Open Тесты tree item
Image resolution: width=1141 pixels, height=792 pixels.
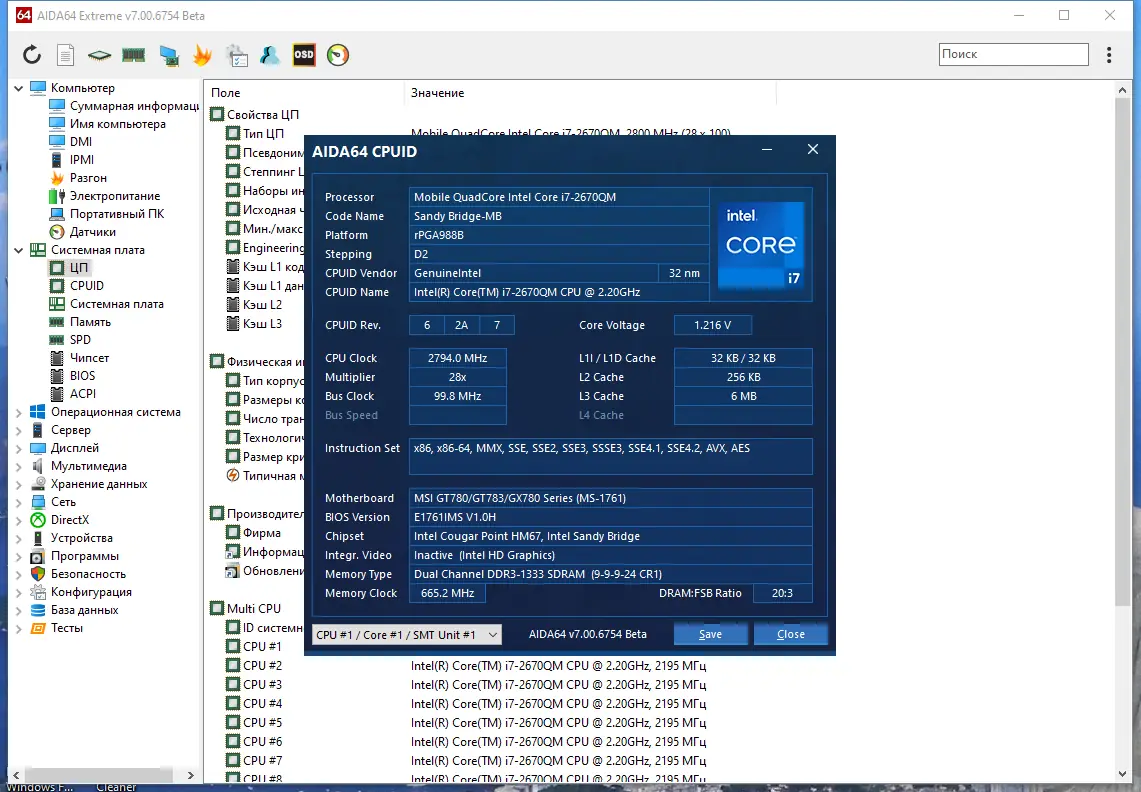tap(57, 628)
